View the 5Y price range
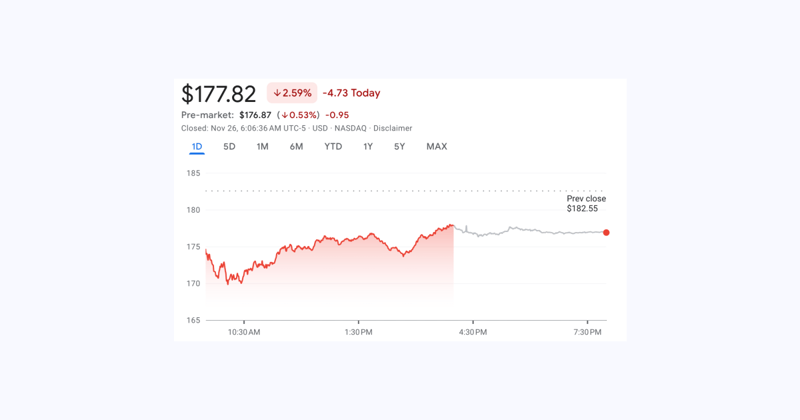The height and width of the screenshot is (420, 800). [x=399, y=146]
